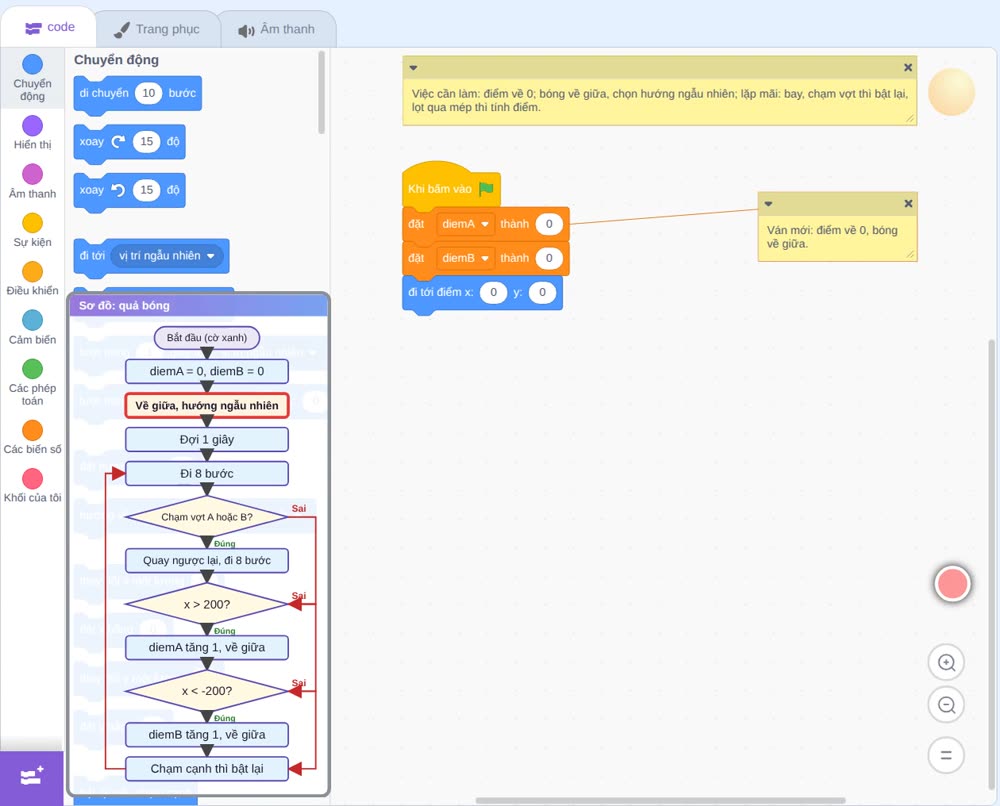Screen dimensions: 1000x806
Task: Zoom out the workspace
Action: [946, 705]
